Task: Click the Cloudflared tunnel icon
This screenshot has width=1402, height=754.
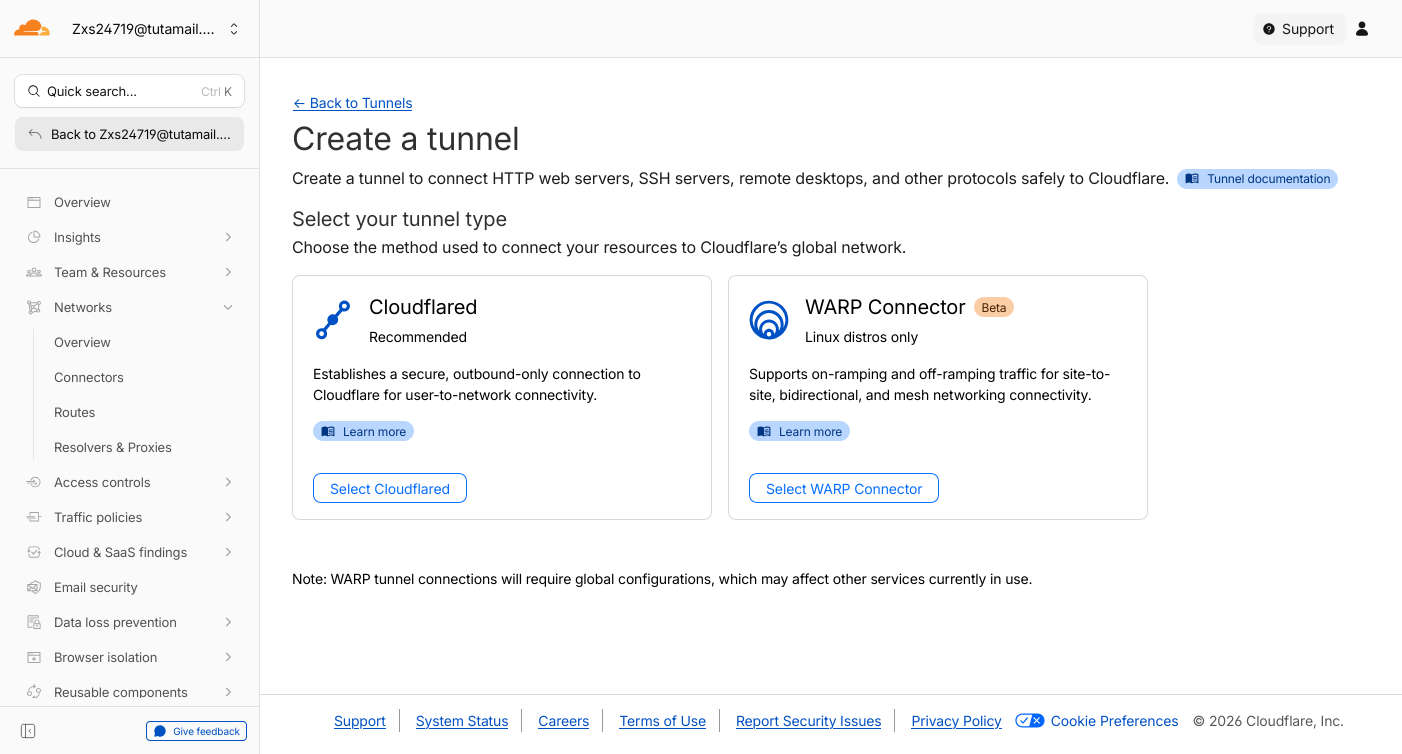Action: click(x=333, y=320)
